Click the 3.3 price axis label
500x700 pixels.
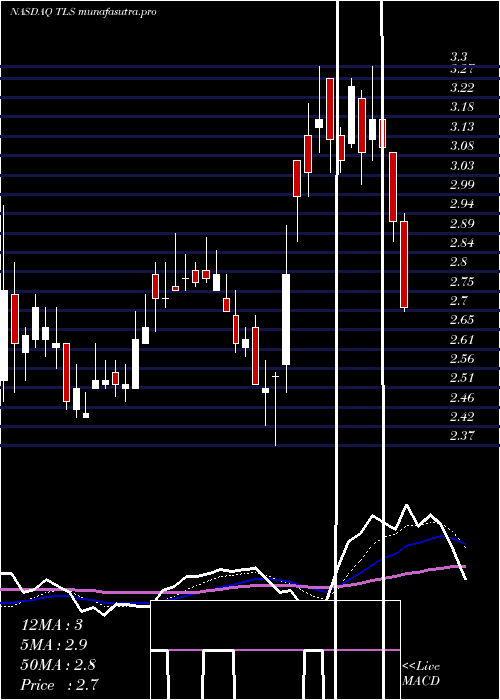pyautogui.click(x=458, y=57)
